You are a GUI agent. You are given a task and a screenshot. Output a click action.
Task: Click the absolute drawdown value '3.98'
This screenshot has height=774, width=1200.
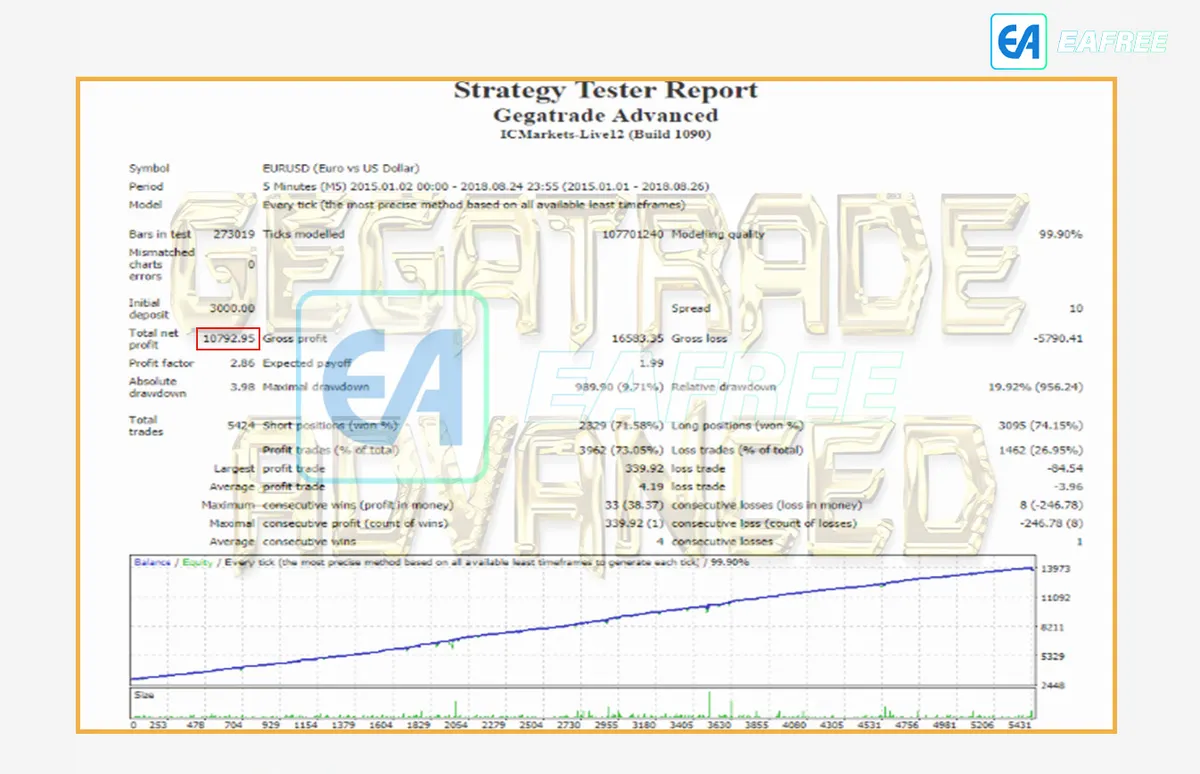pos(243,387)
